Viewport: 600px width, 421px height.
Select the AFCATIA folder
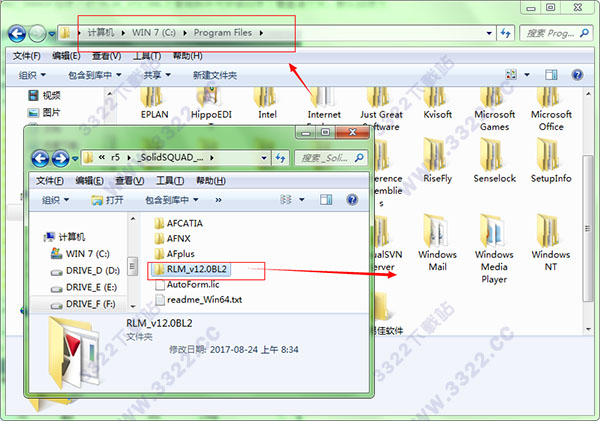click(179, 223)
